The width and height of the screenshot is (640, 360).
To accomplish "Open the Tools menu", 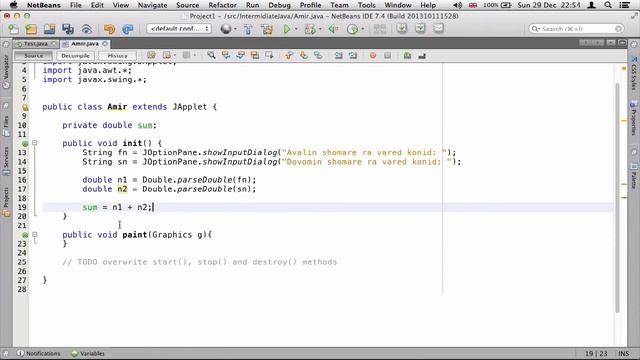I will pyautogui.click(x=367, y=5).
